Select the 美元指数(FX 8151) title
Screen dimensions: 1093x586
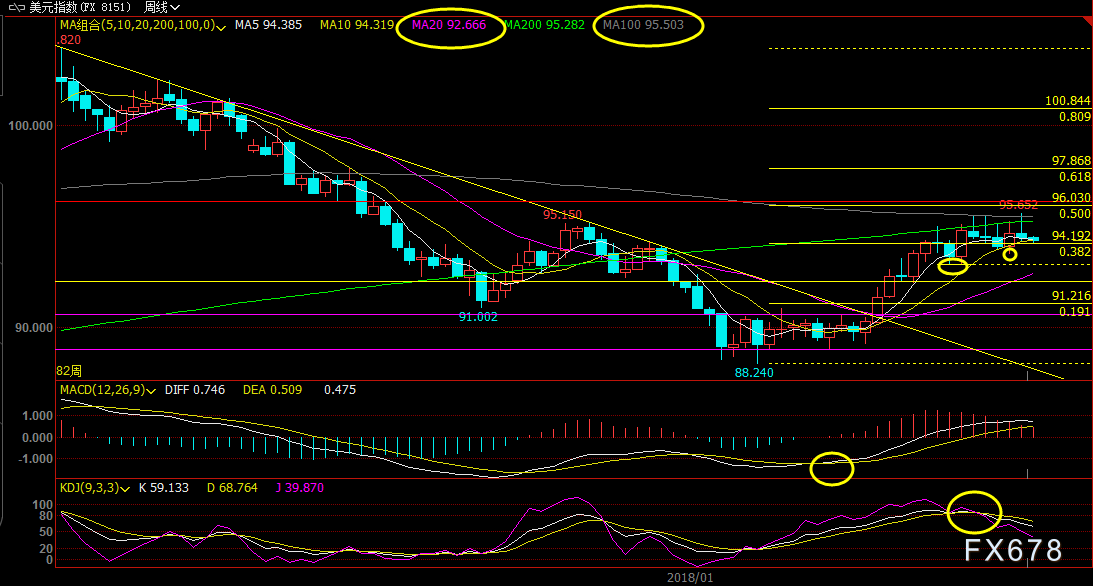coord(79,8)
